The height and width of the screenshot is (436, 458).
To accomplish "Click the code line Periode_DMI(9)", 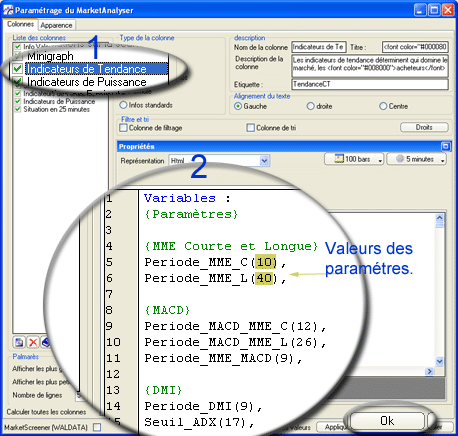I will pos(203,406).
